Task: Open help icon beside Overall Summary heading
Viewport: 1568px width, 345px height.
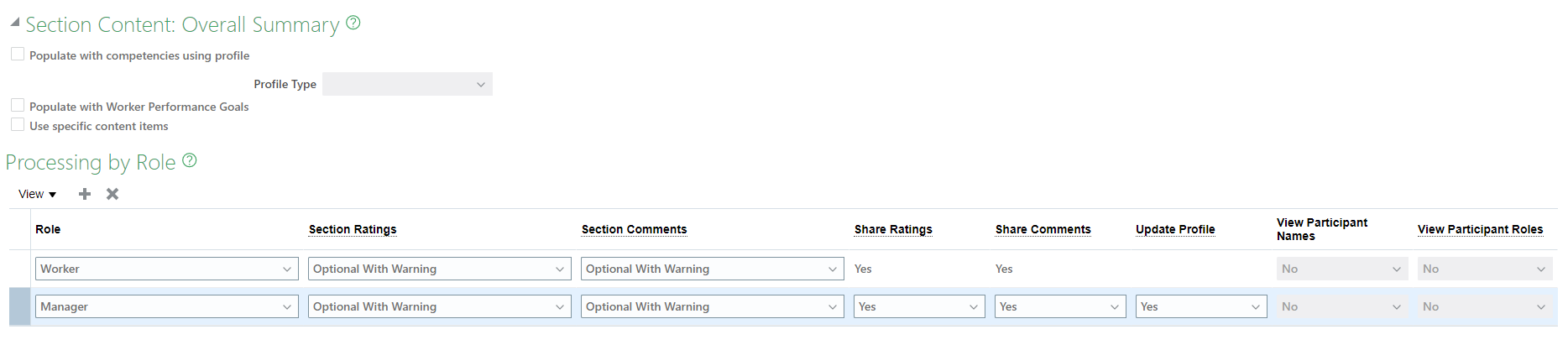Action: [x=353, y=24]
